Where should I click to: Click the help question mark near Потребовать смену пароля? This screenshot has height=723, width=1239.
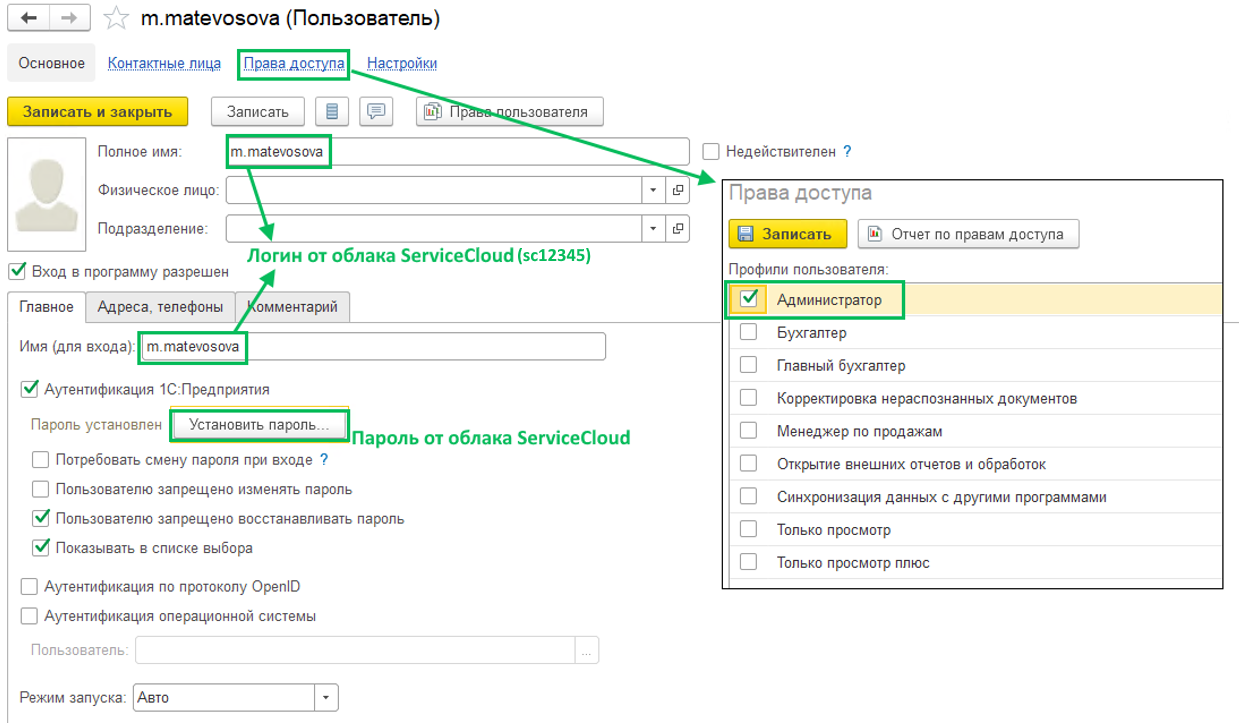click(324, 460)
